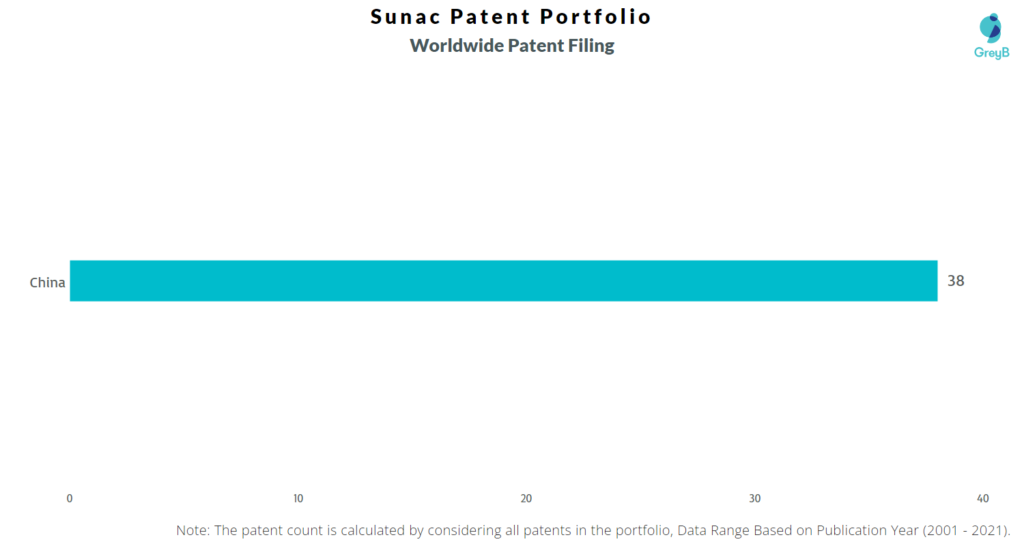
Task: Click the Worldwide Patent Filing subtitle
Action: (x=512, y=46)
